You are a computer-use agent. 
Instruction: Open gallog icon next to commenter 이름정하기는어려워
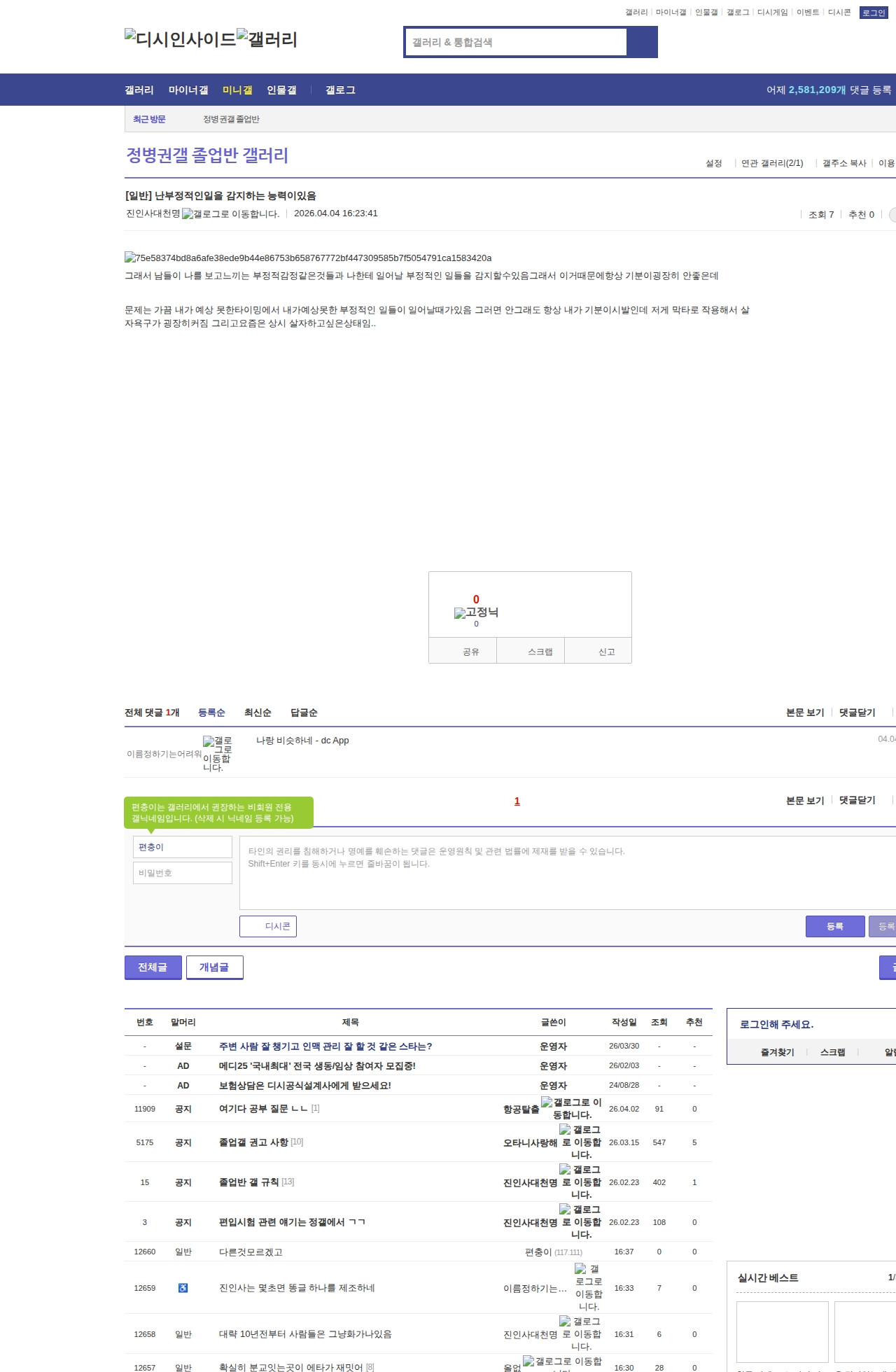pyautogui.click(x=216, y=754)
